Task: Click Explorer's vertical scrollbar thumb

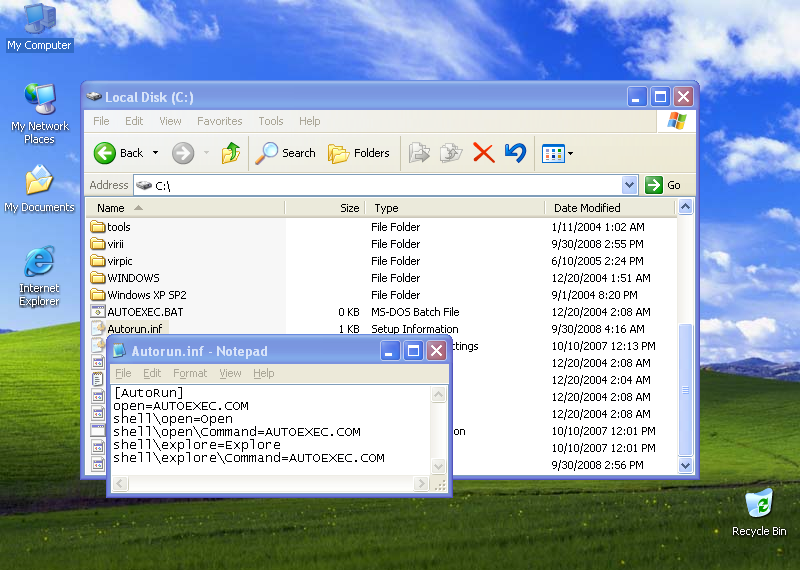Action: point(685,390)
